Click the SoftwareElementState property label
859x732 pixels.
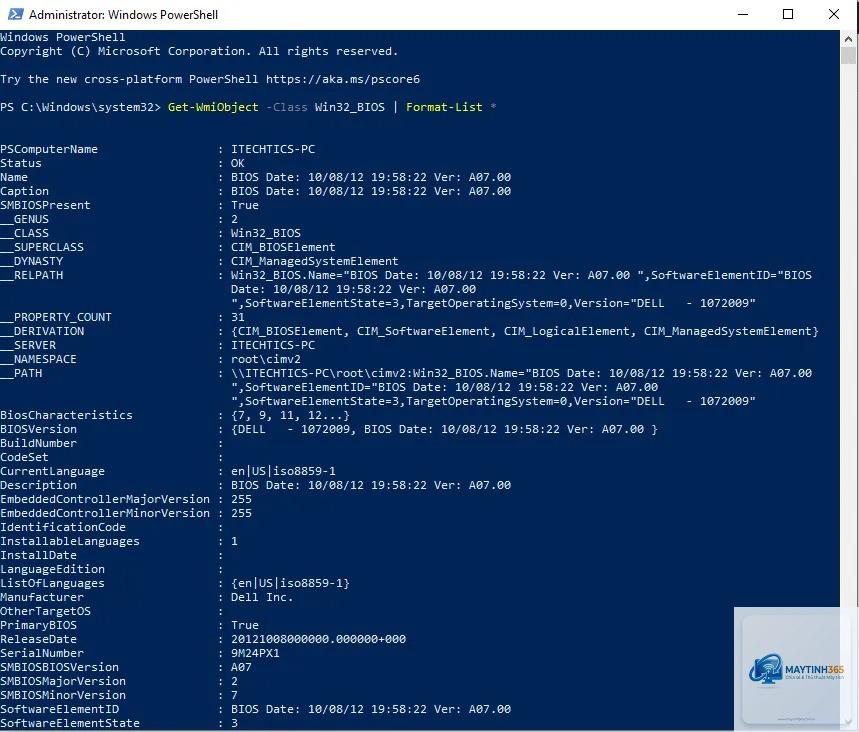click(70, 723)
